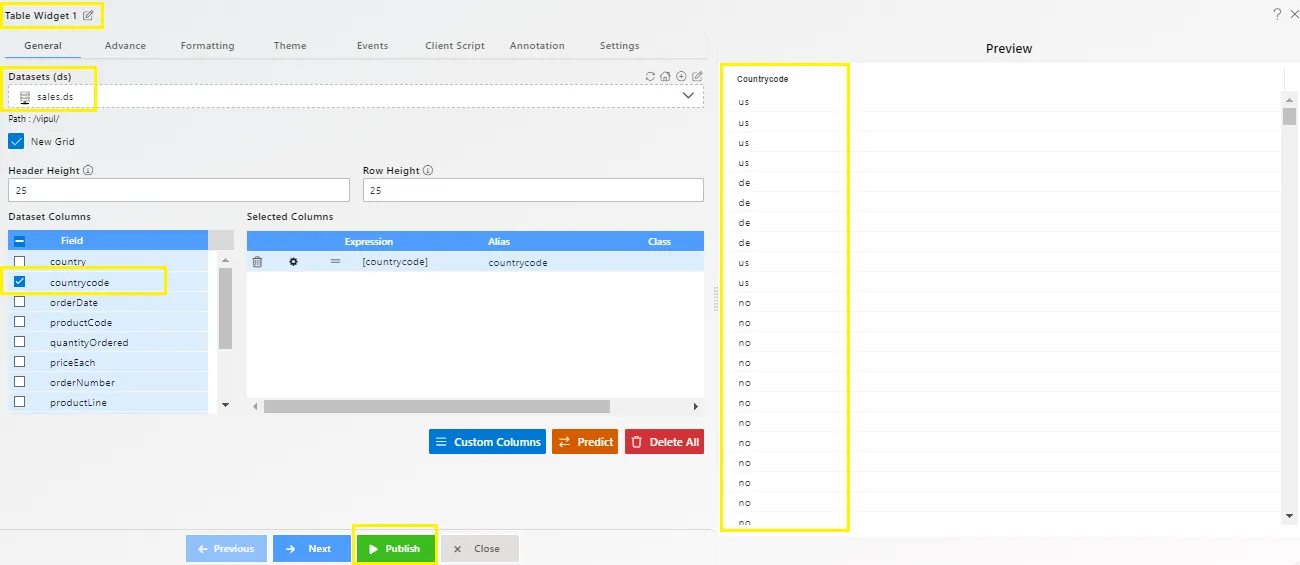Viewport: 1300px width, 565px height.
Task: Close the widget dialog with X icon
Action: pyautogui.click(x=1294, y=14)
